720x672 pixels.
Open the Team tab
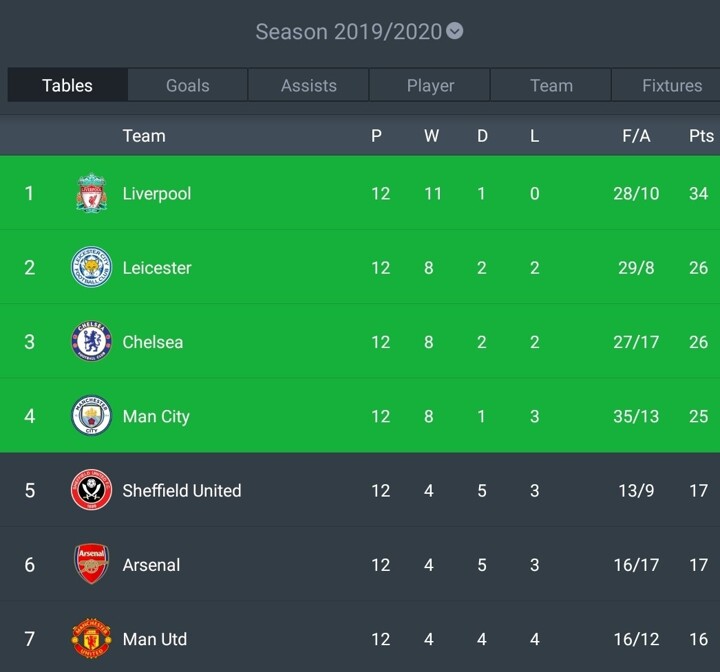point(551,86)
